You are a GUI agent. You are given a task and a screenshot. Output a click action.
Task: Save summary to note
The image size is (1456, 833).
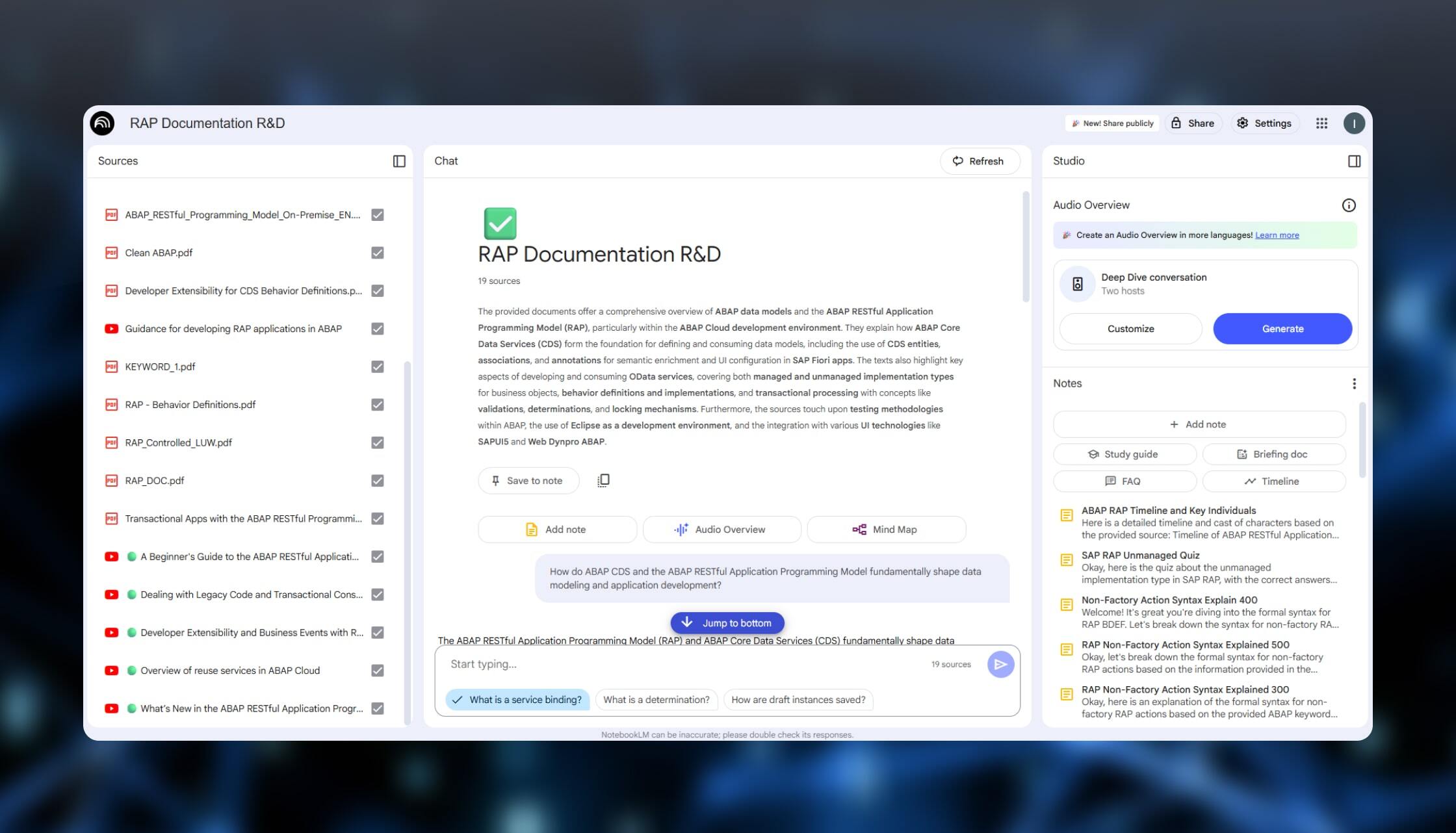(528, 481)
